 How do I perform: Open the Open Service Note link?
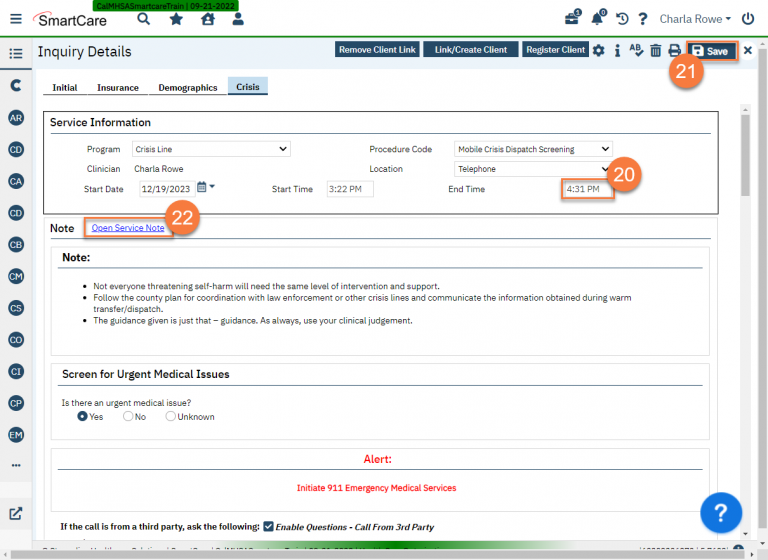[x=128, y=228]
